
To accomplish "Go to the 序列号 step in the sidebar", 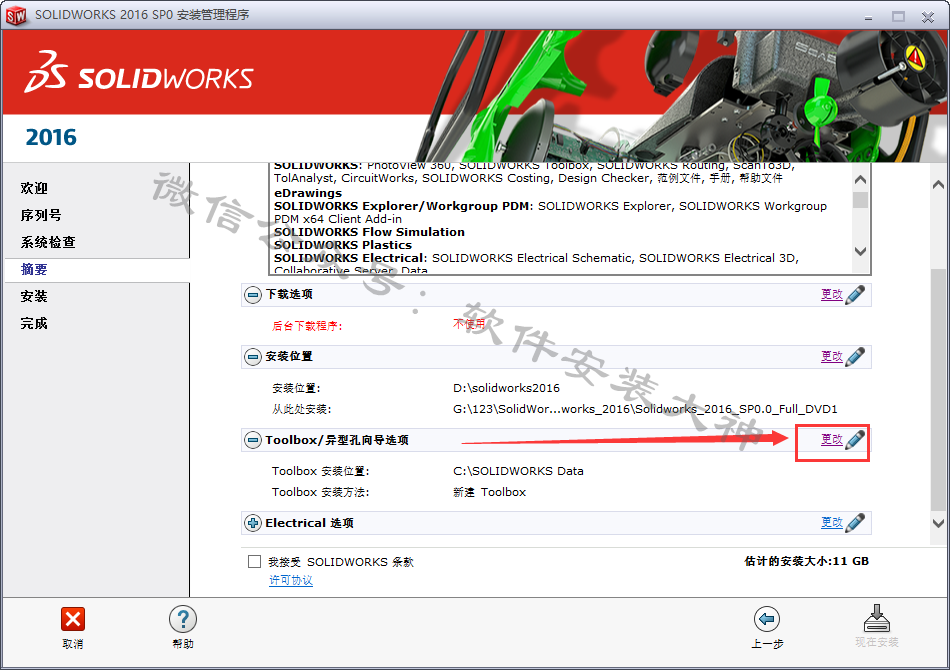I will tap(41, 215).
